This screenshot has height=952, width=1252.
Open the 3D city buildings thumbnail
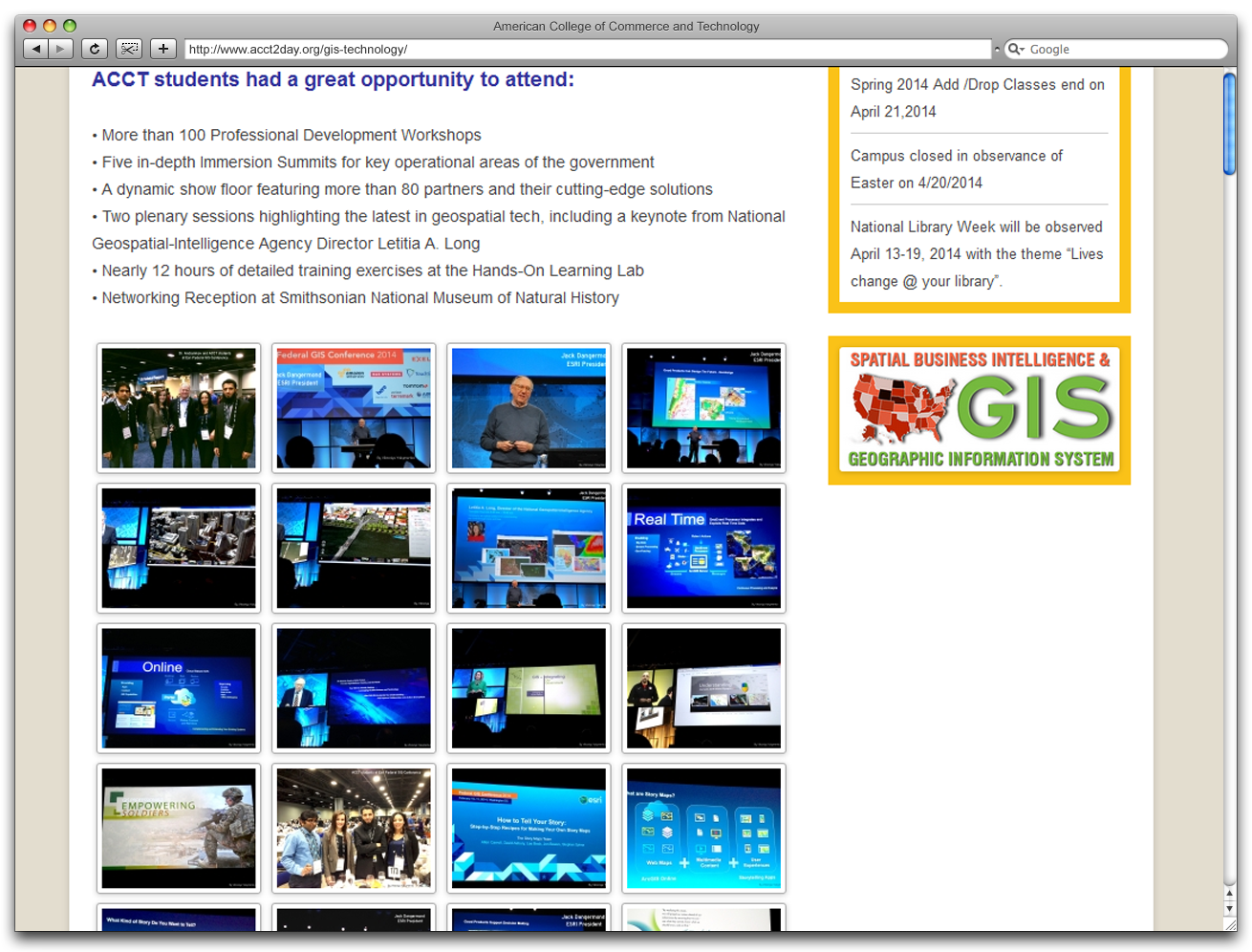[x=179, y=548]
